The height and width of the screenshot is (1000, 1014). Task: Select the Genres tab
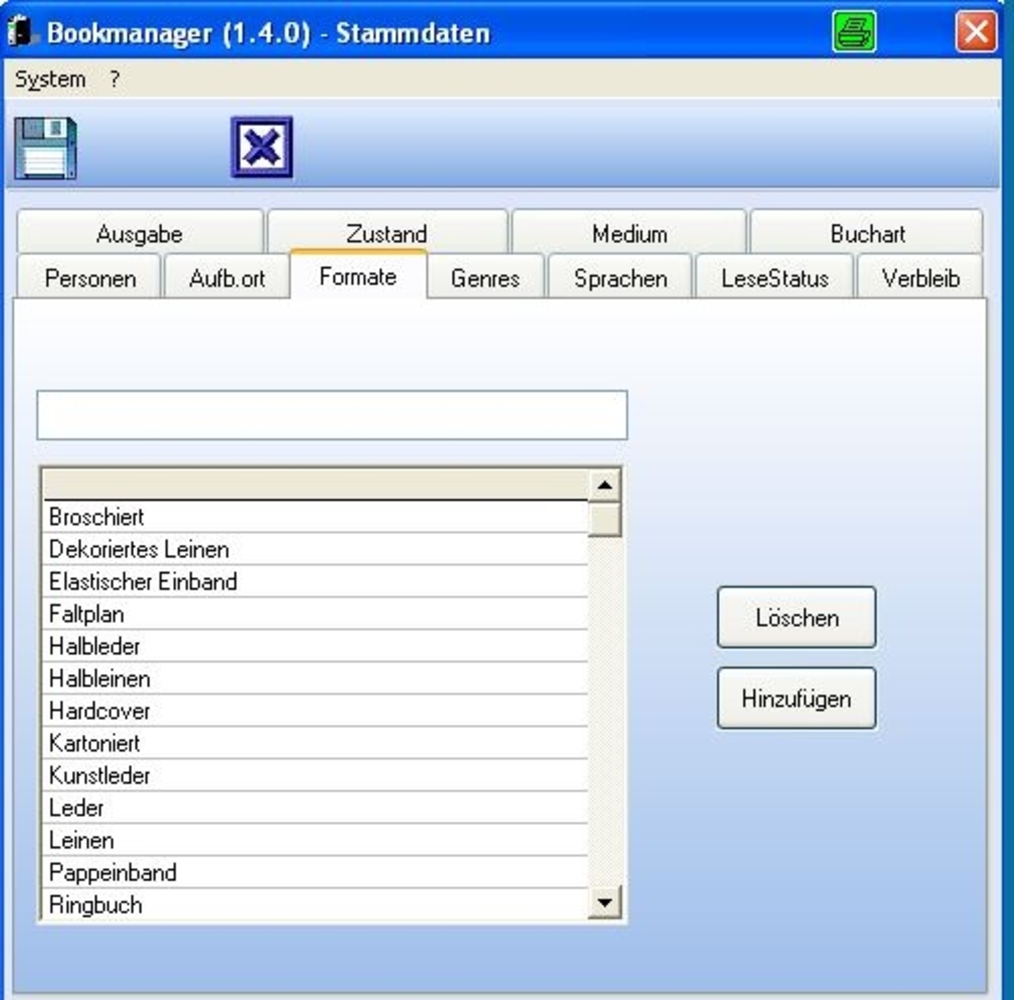pos(485,278)
